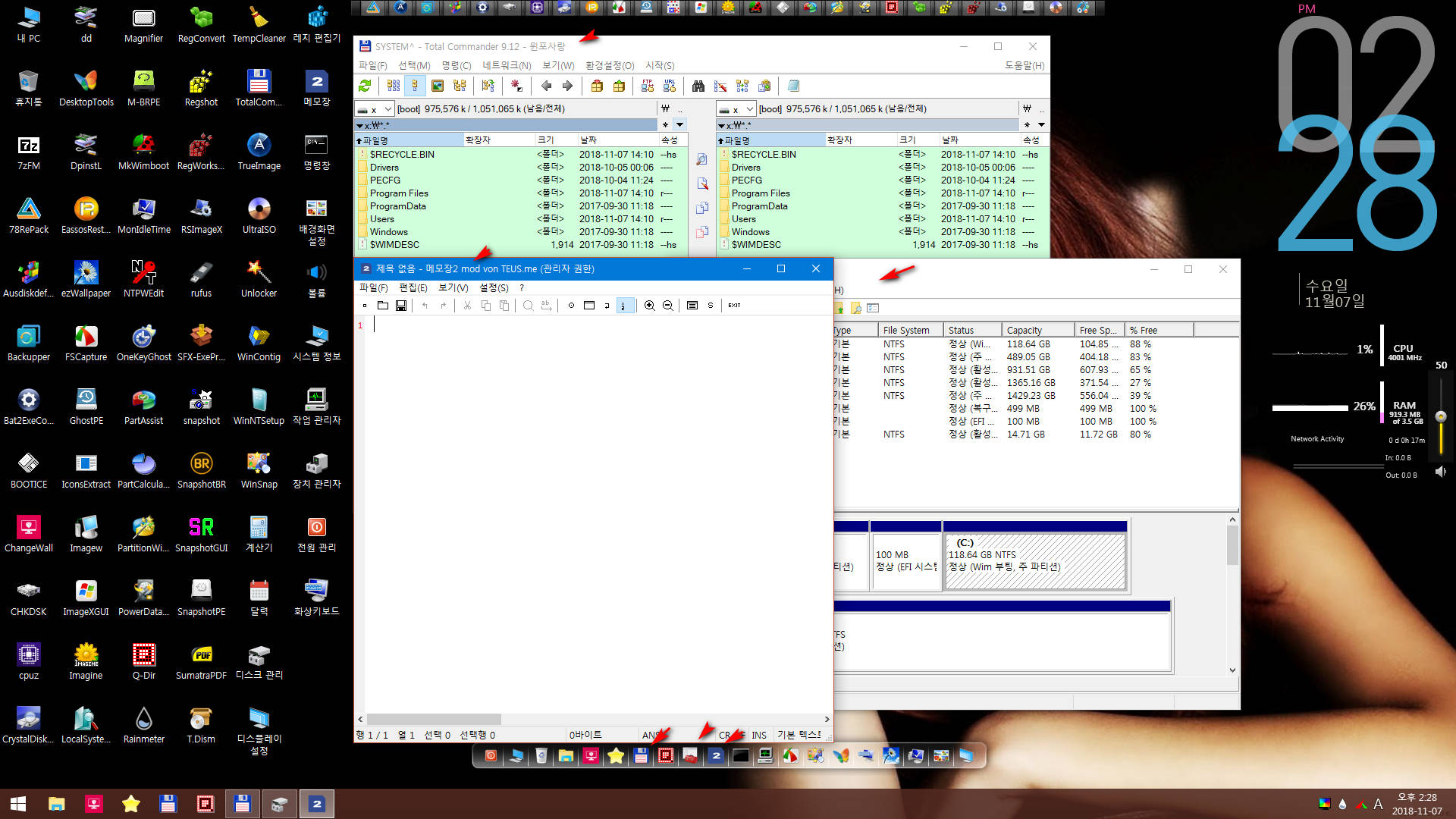Open left panel drive selector dropdown
The width and height of the screenshot is (1456, 819).
click(375, 109)
